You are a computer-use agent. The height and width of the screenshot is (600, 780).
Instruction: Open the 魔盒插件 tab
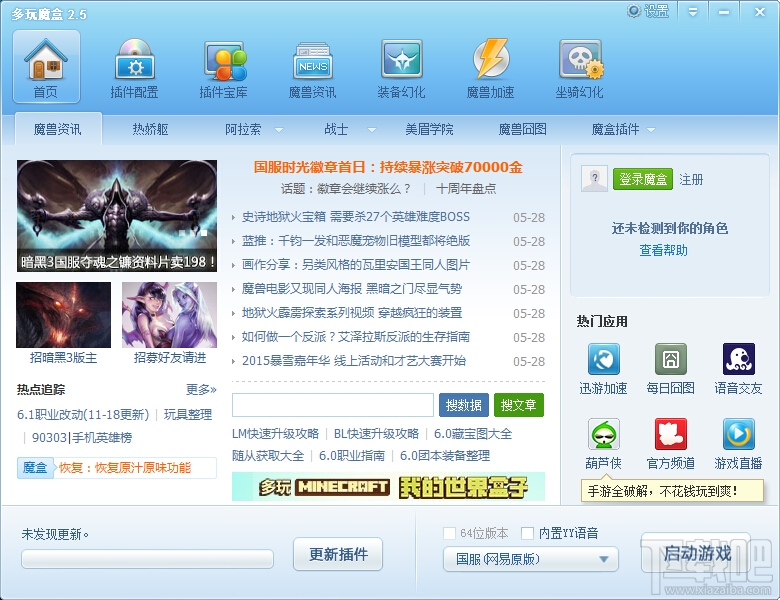coord(615,129)
